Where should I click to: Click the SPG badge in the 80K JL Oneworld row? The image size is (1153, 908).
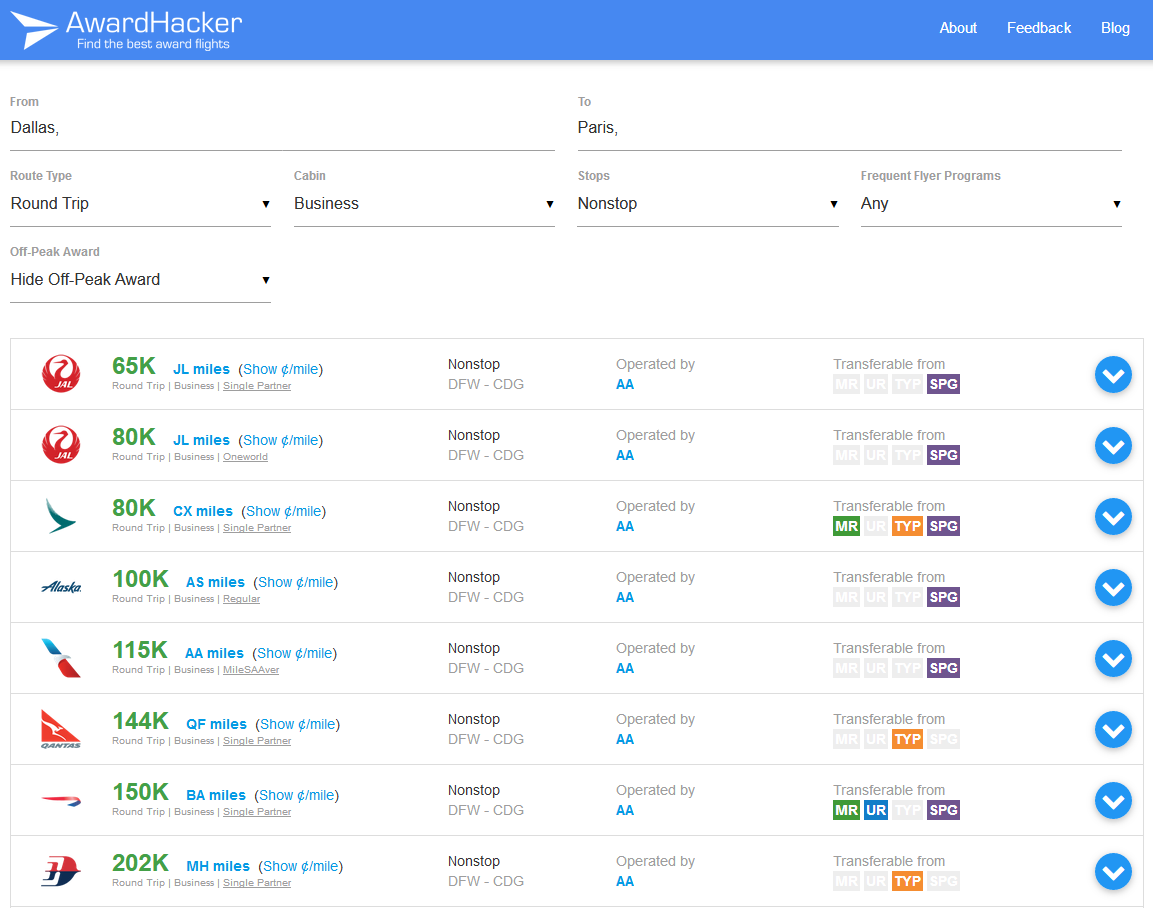click(943, 455)
